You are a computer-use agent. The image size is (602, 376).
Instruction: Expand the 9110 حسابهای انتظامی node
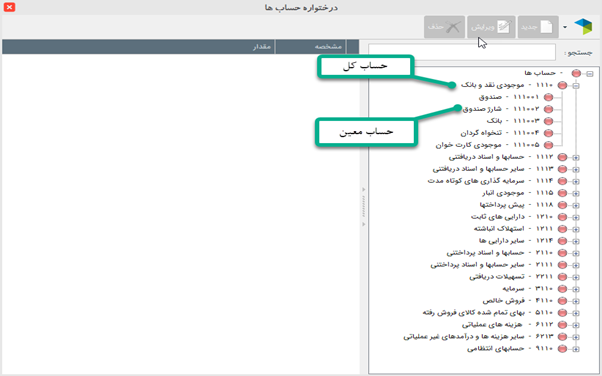[x=576, y=349]
